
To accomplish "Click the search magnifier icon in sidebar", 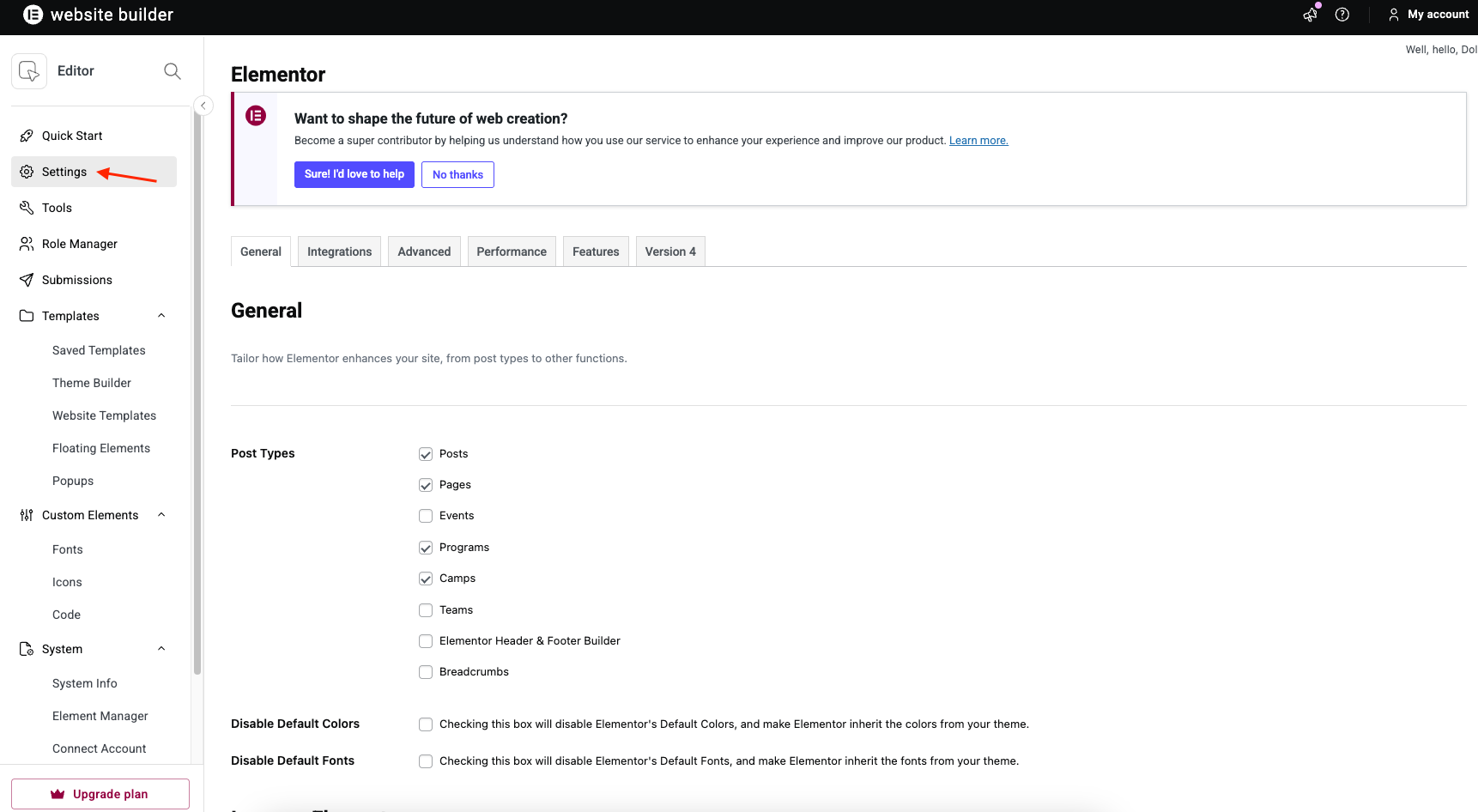I will (x=173, y=71).
